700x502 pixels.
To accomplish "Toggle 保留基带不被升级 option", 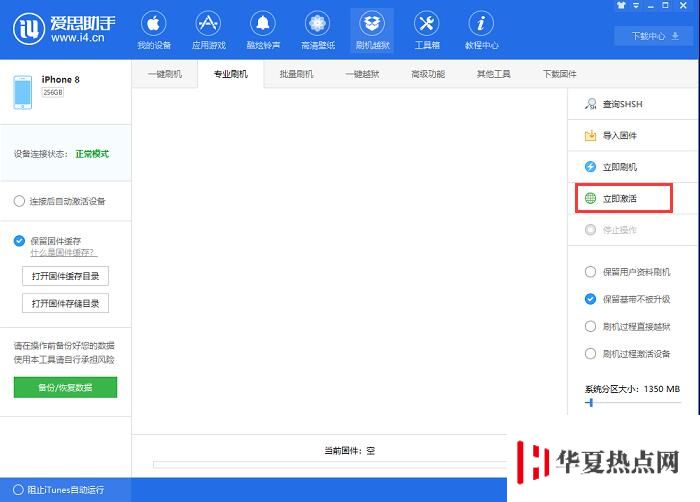I will coord(590,299).
